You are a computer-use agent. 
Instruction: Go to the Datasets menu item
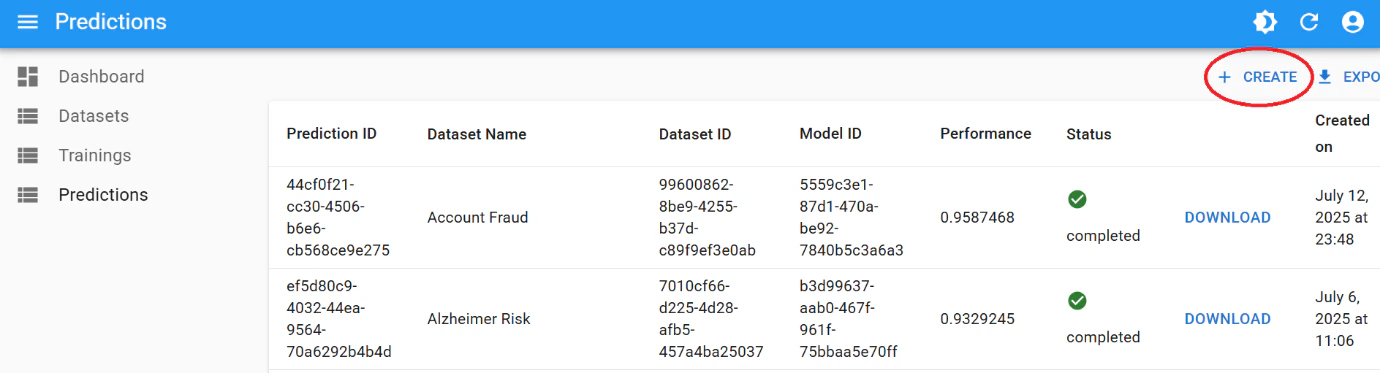(94, 116)
